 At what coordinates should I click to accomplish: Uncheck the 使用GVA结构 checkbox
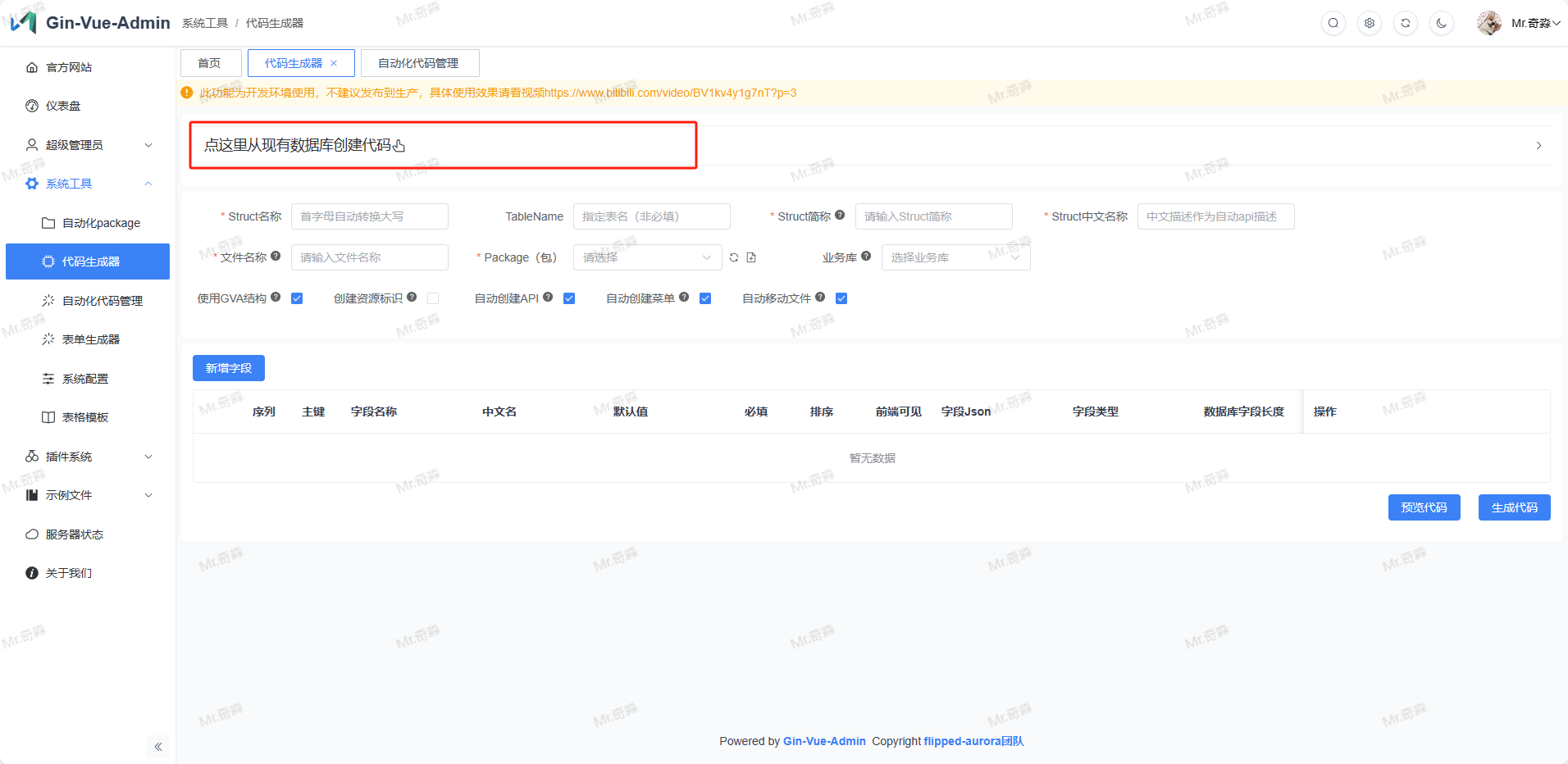pos(297,298)
